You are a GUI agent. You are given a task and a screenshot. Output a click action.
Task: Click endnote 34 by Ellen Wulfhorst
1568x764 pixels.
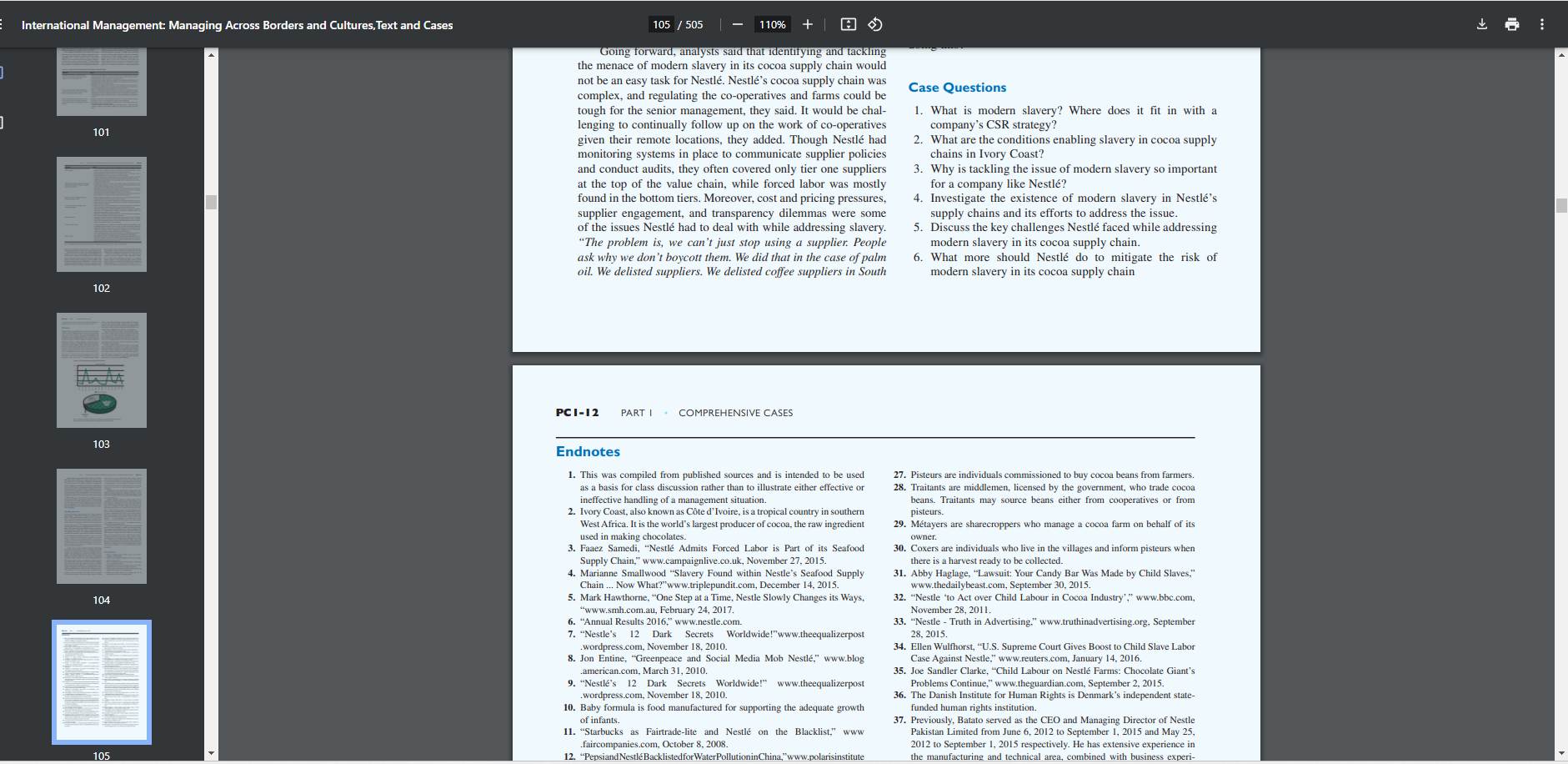[x=1044, y=652]
